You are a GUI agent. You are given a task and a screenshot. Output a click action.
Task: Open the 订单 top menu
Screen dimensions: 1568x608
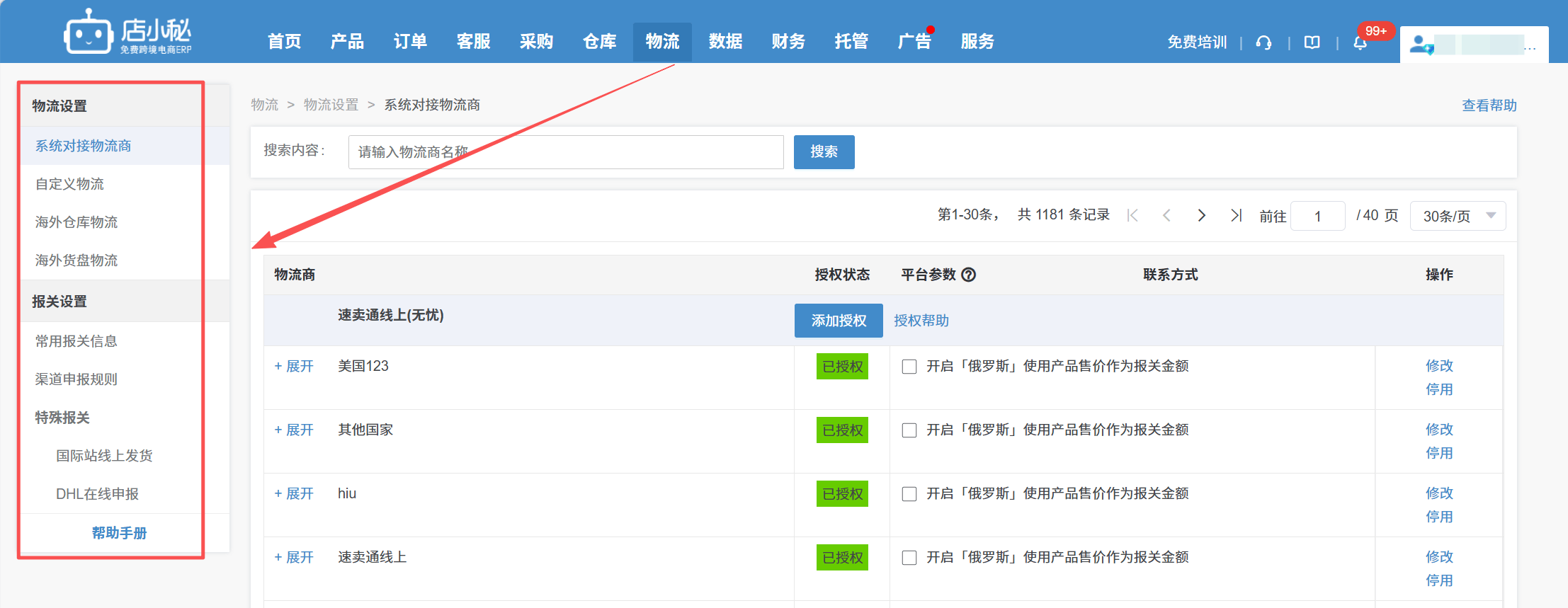click(410, 42)
